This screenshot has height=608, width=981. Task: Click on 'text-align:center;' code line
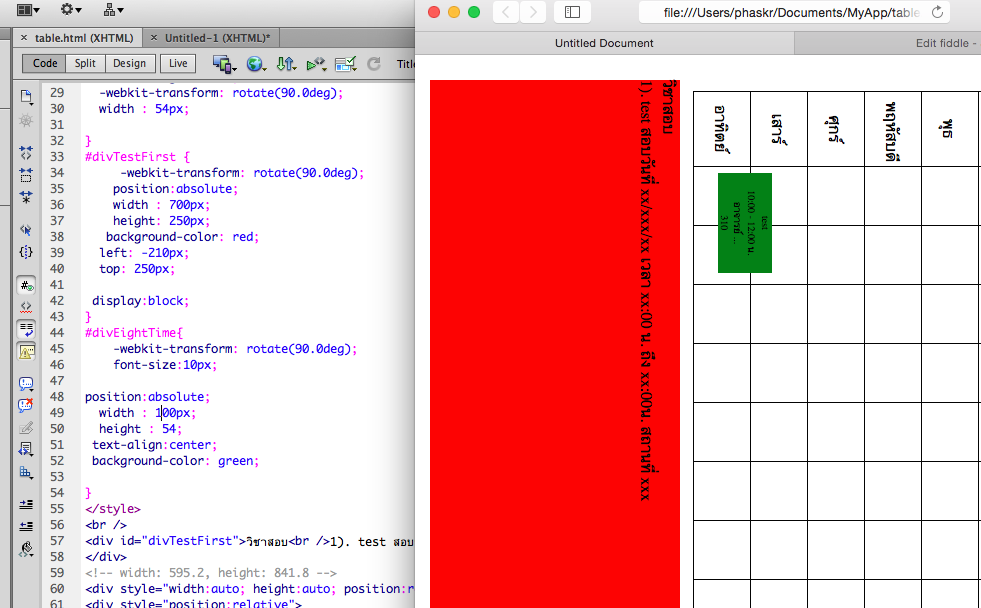click(155, 445)
